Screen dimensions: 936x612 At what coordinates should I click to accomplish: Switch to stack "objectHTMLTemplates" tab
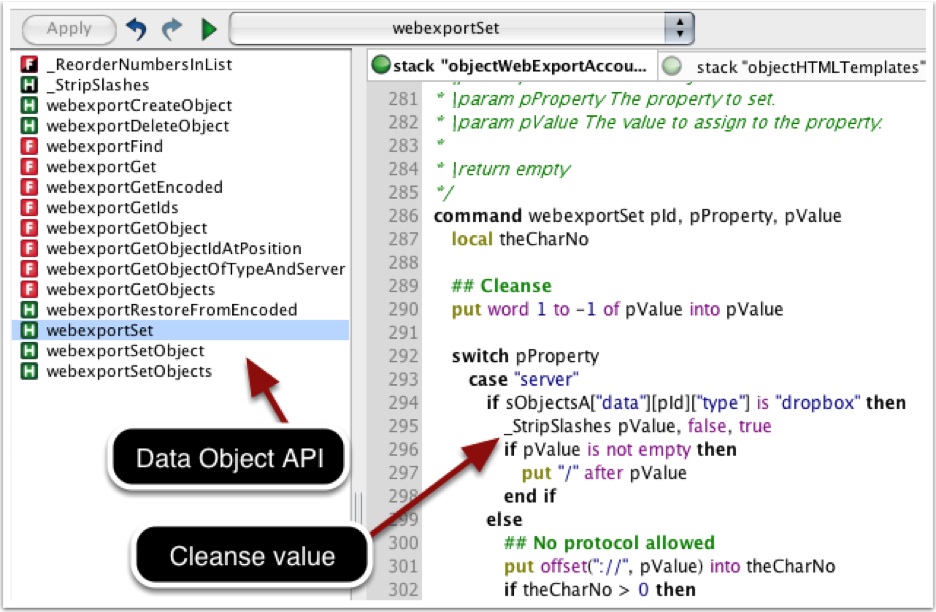tap(793, 66)
